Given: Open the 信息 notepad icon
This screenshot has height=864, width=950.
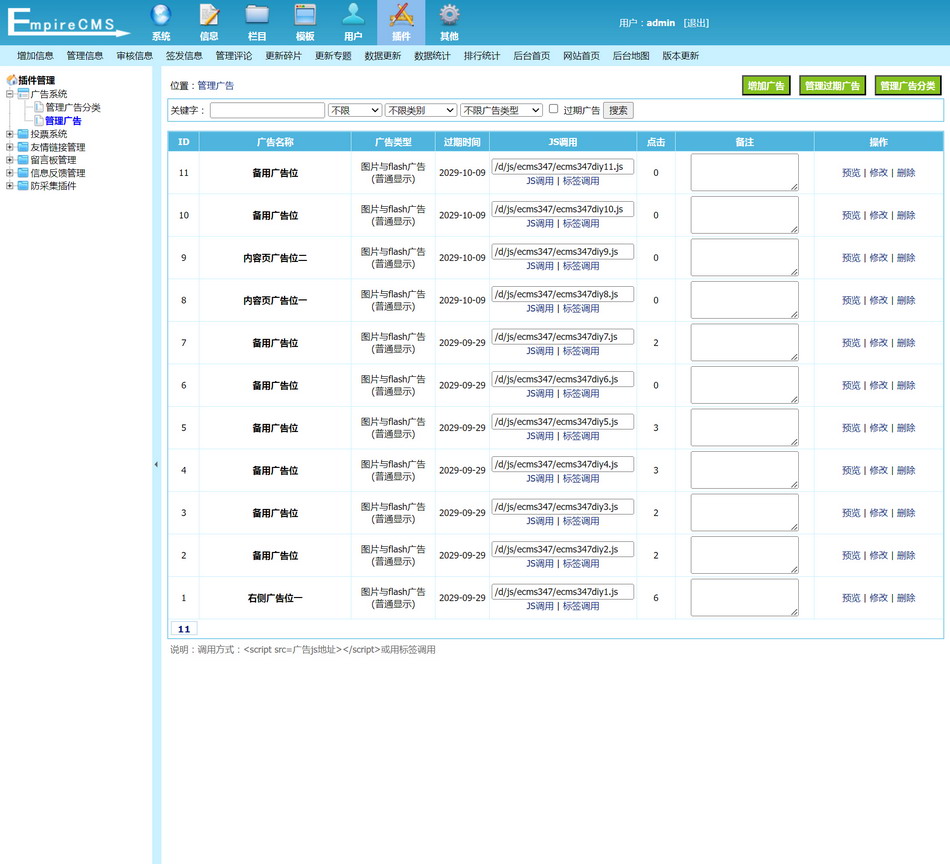Looking at the screenshot, I should tap(209, 15).
